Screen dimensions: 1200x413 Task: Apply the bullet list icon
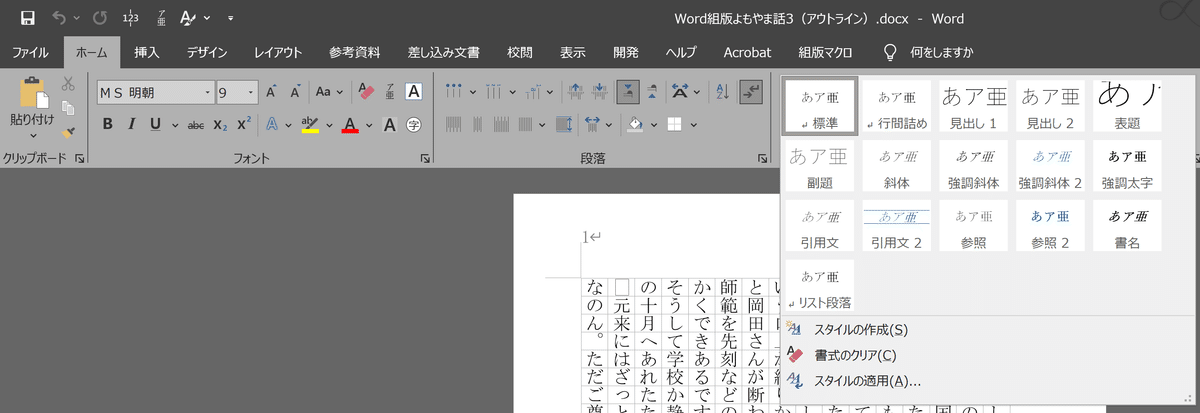coord(455,92)
